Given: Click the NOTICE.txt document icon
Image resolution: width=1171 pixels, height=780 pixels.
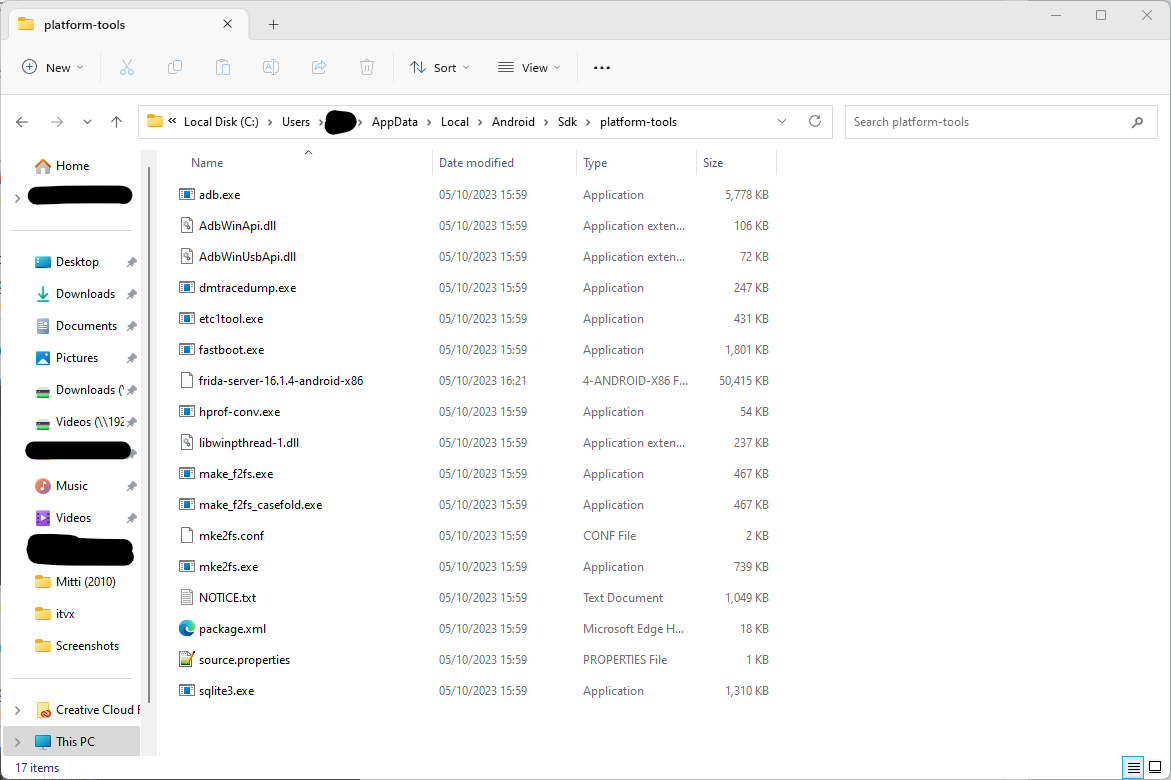Looking at the screenshot, I should [x=187, y=598].
